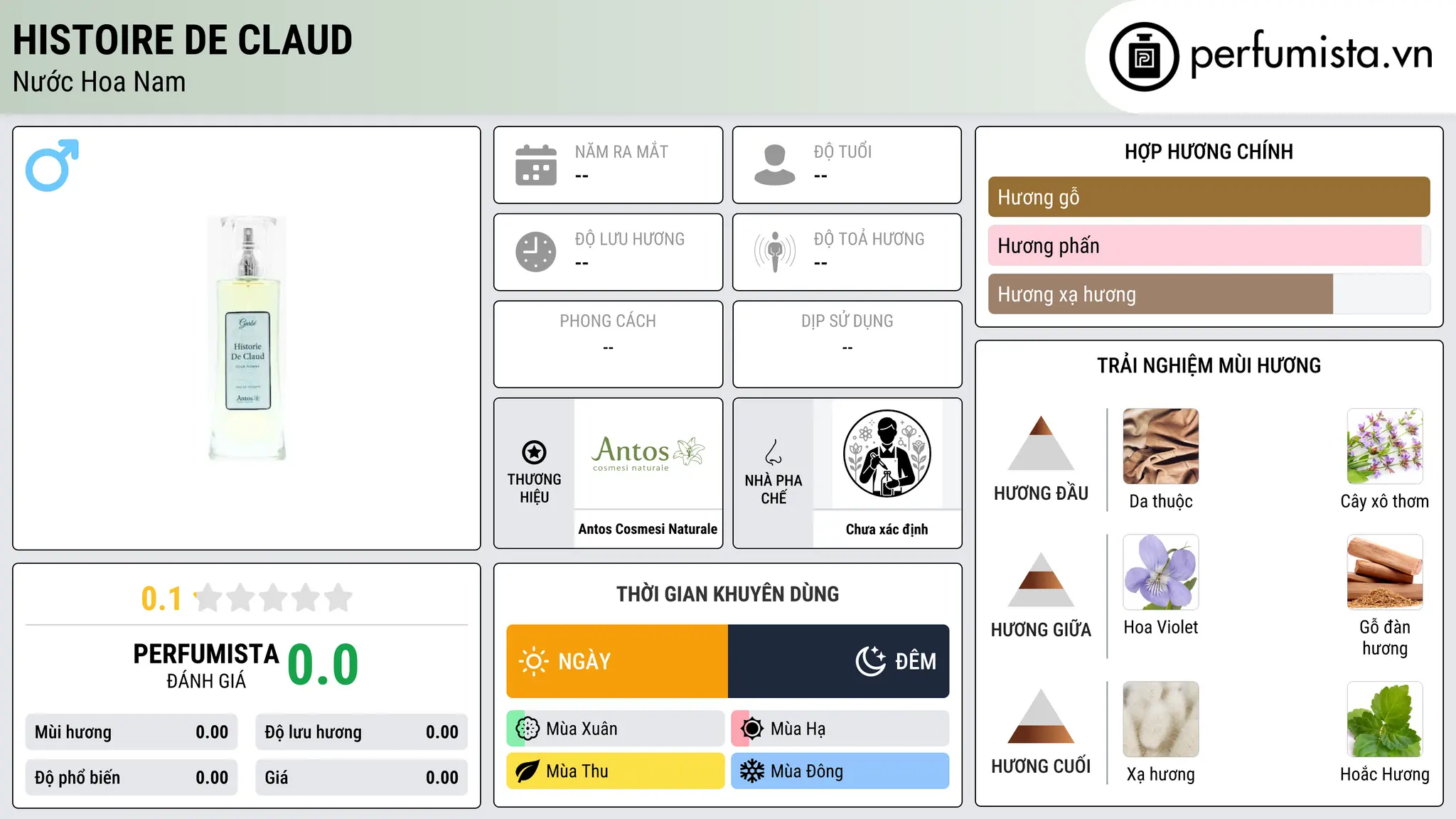Click the flower icon for Mùa Xuân
This screenshot has height=819, width=1456.
[x=528, y=729]
